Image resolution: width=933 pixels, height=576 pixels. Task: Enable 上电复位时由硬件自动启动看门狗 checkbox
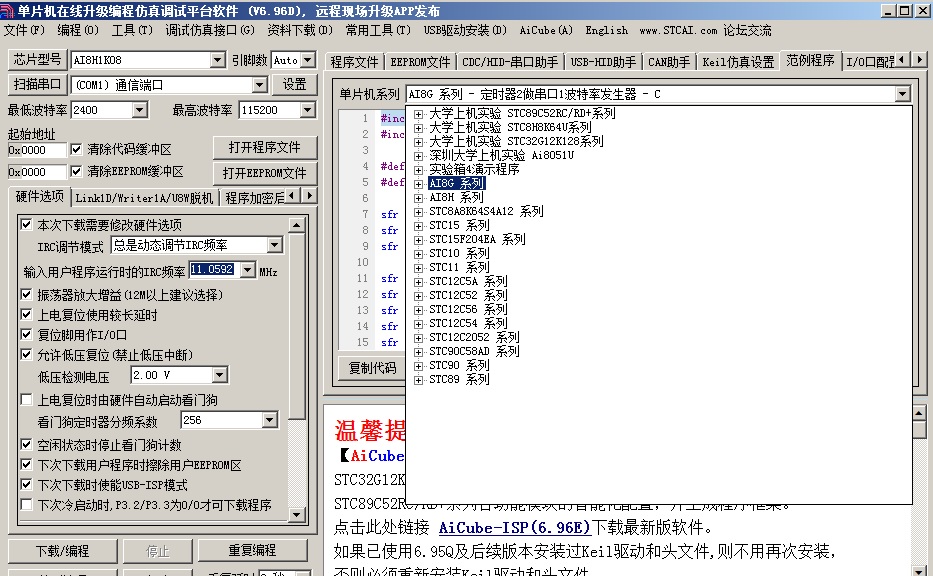point(27,400)
